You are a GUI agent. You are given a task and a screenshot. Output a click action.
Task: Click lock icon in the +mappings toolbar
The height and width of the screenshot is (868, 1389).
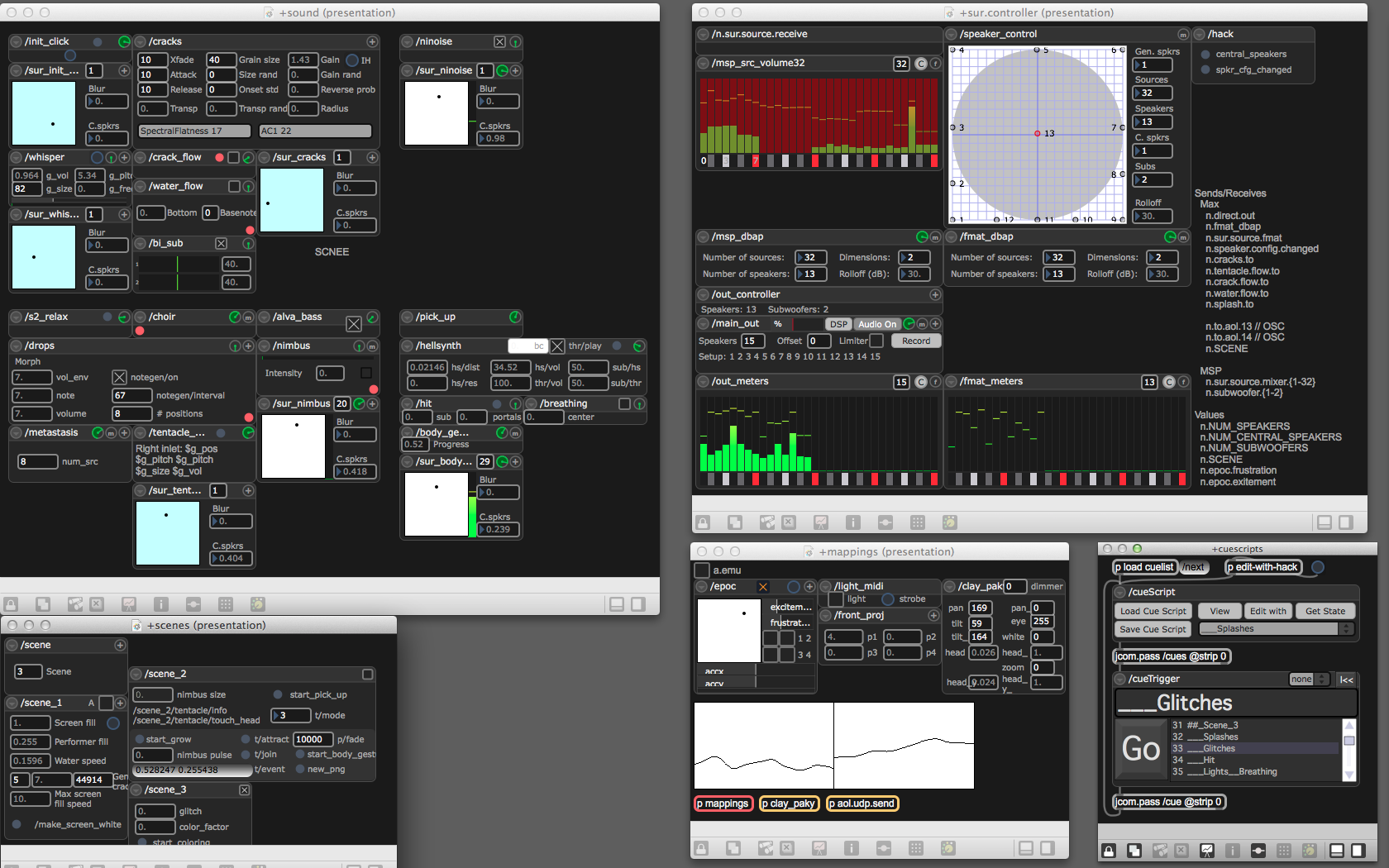tap(701, 848)
